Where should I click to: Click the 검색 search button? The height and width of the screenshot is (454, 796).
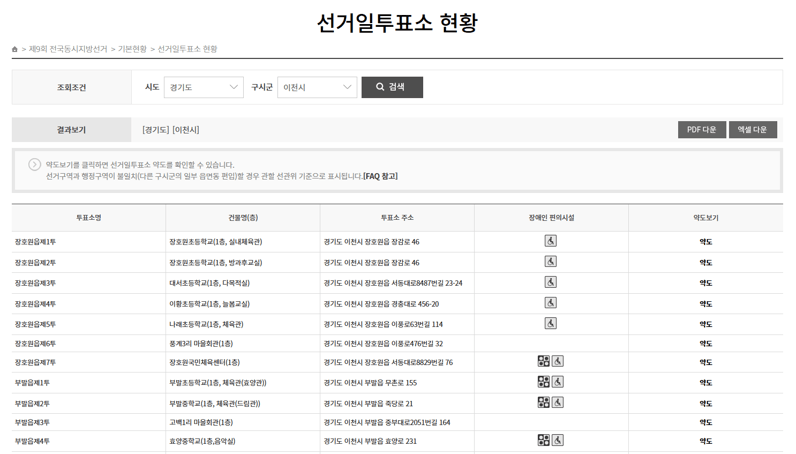392,87
